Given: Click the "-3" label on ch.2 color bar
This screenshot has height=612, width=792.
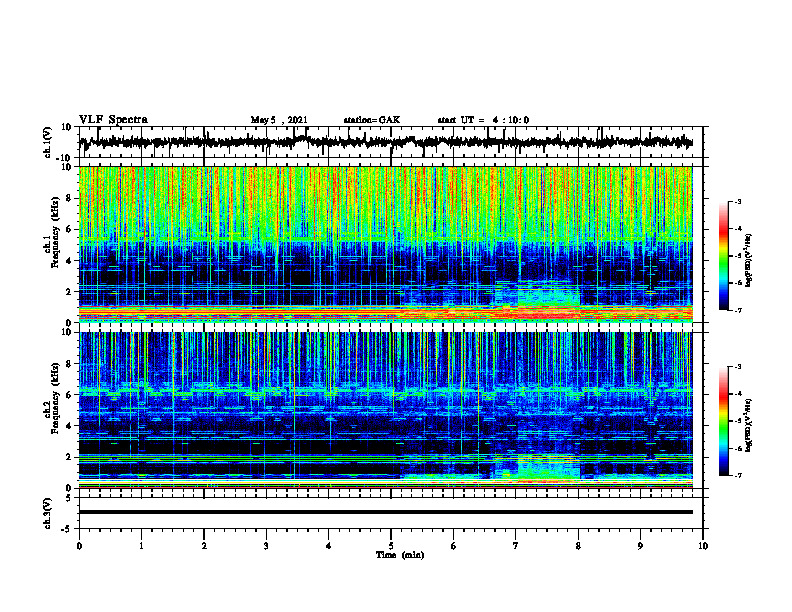Looking at the screenshot, I should (737, 367).
